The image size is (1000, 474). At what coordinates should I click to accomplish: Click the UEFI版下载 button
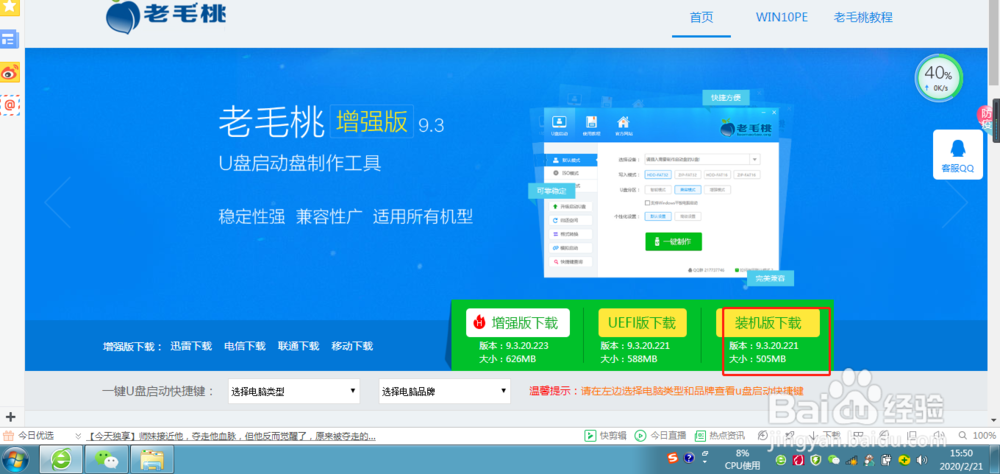coord(642,323)
